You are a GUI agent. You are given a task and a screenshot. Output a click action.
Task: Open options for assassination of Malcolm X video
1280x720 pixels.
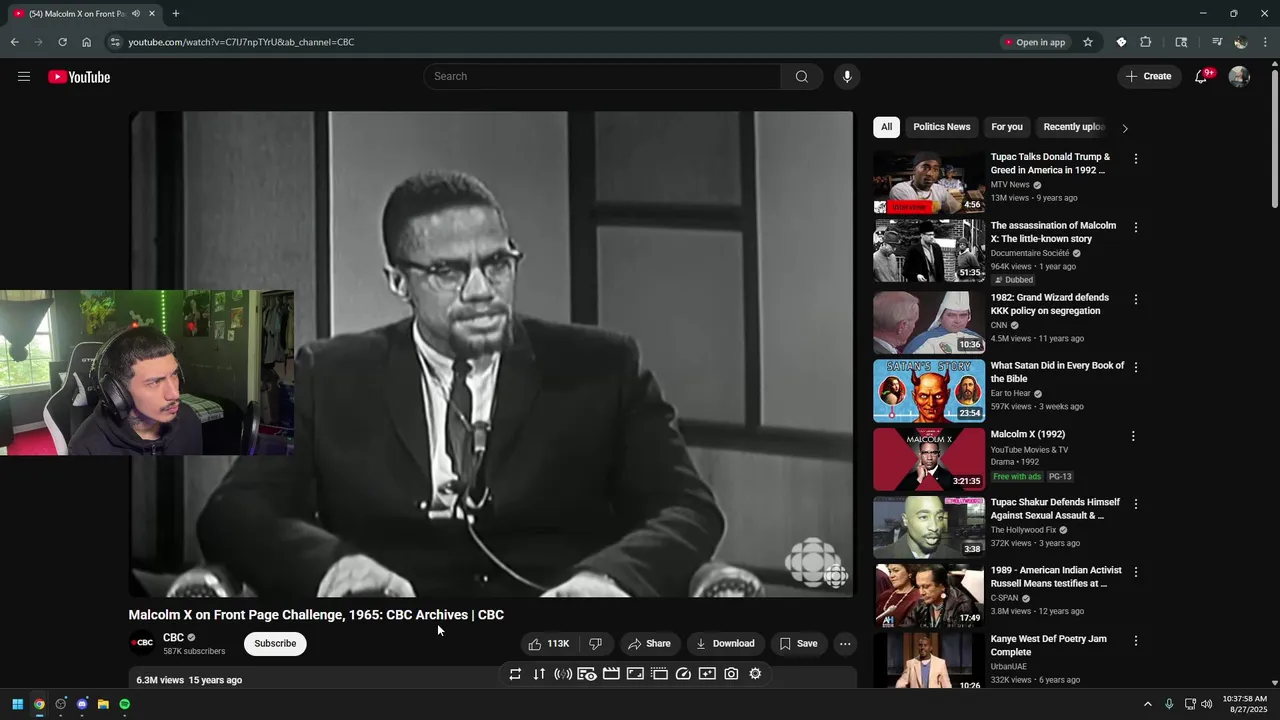1135,227
